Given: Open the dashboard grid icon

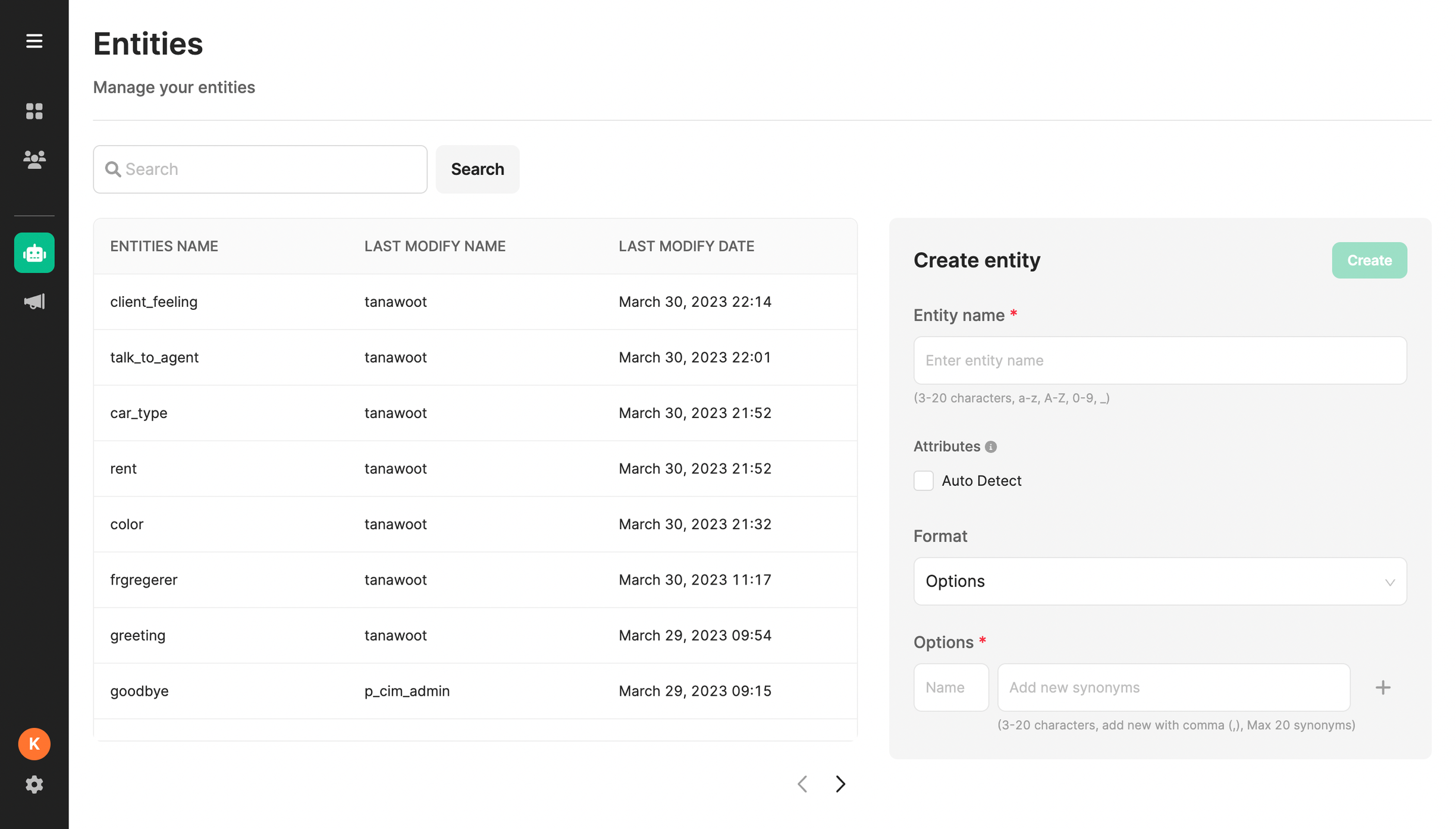Looking at the screenshot, I should [34, 111].
